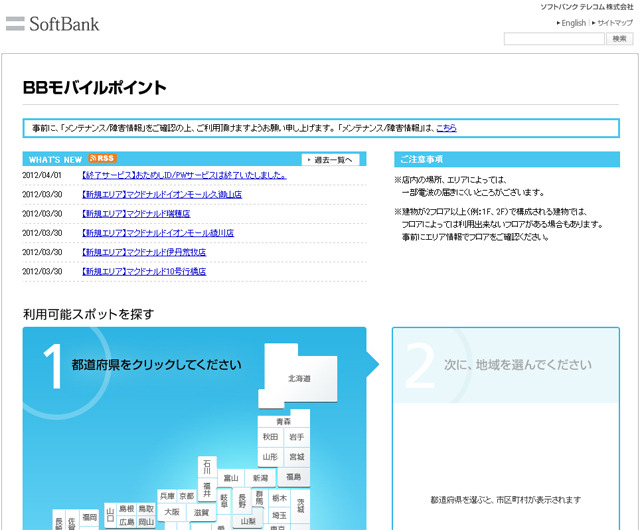Viewport: 640px width, 530px height.
Task: Click the BBモバイルポイント page heading
Action: (x=95, y=87)
